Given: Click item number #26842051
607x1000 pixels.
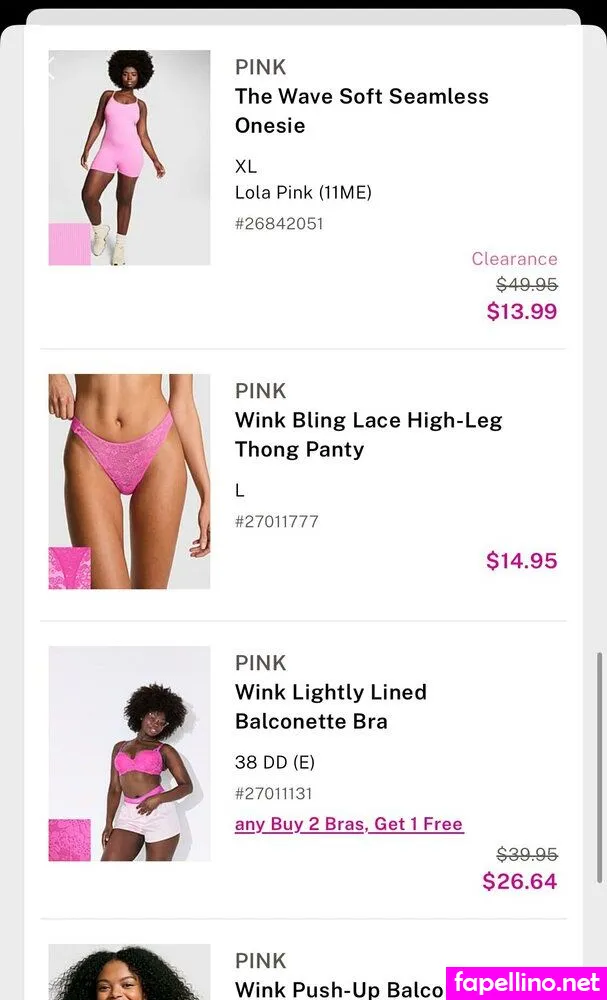Looking at the screenshot, I should point(279,224).
